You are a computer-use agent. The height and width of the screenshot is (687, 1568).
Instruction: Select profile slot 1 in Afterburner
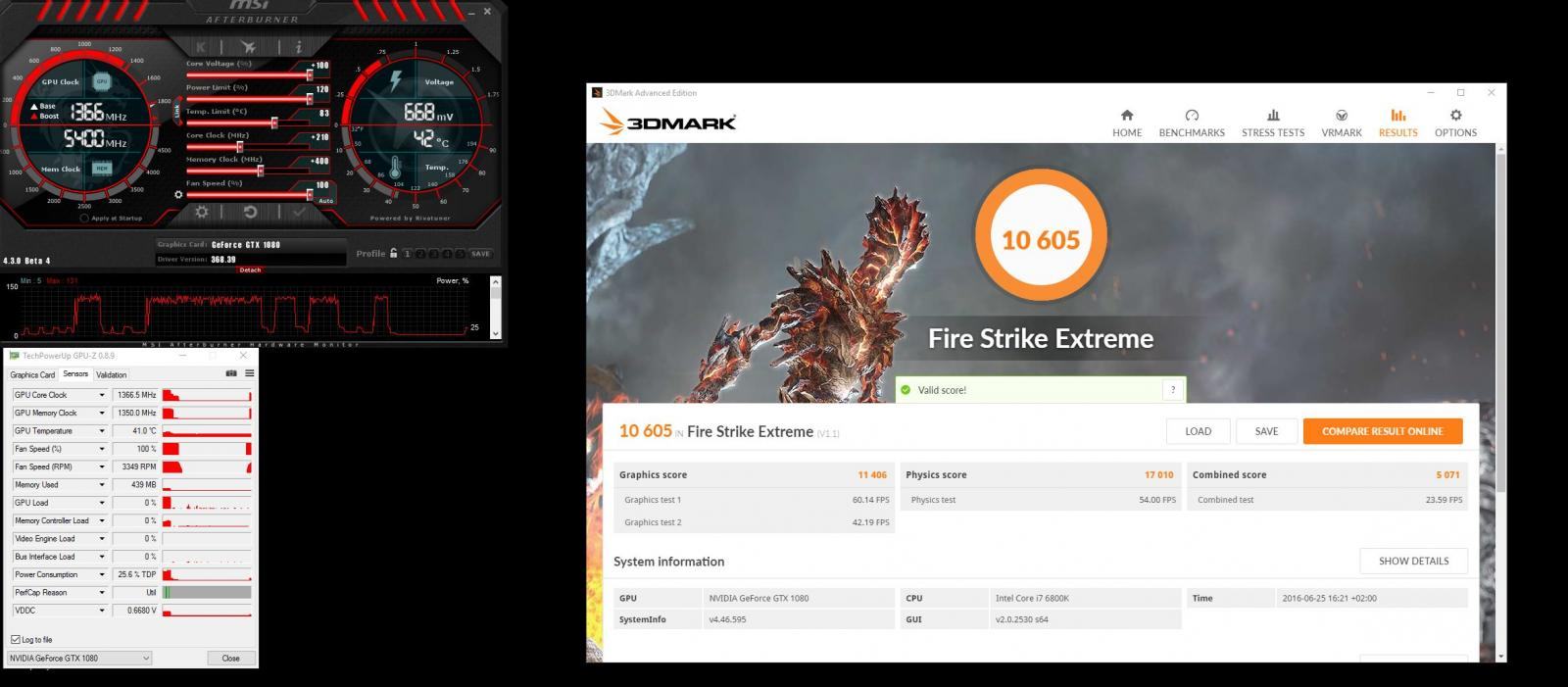coord(407,254)
